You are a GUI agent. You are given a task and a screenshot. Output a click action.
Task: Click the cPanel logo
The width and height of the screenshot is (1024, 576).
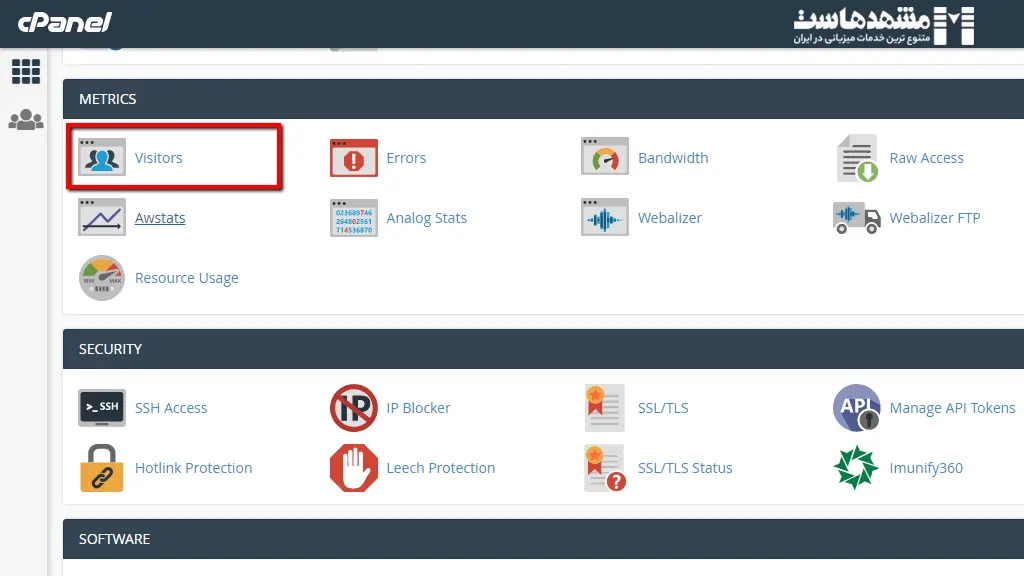64,22
